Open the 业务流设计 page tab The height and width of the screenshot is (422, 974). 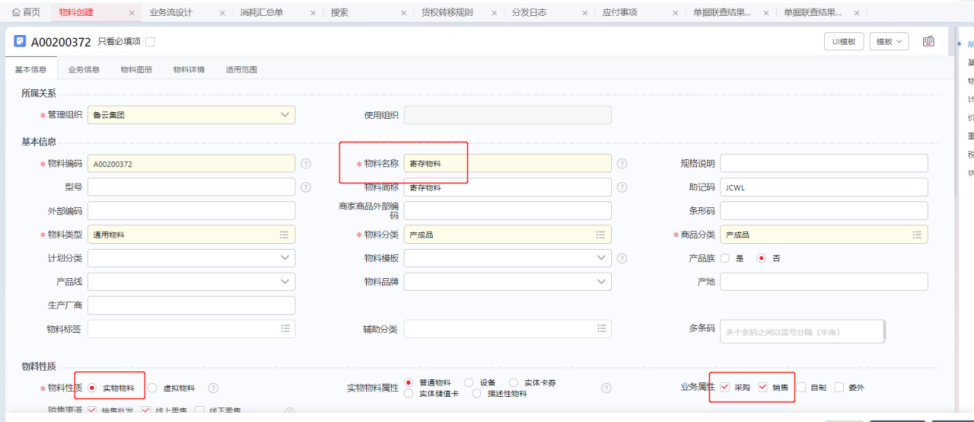tap(170, 12)
